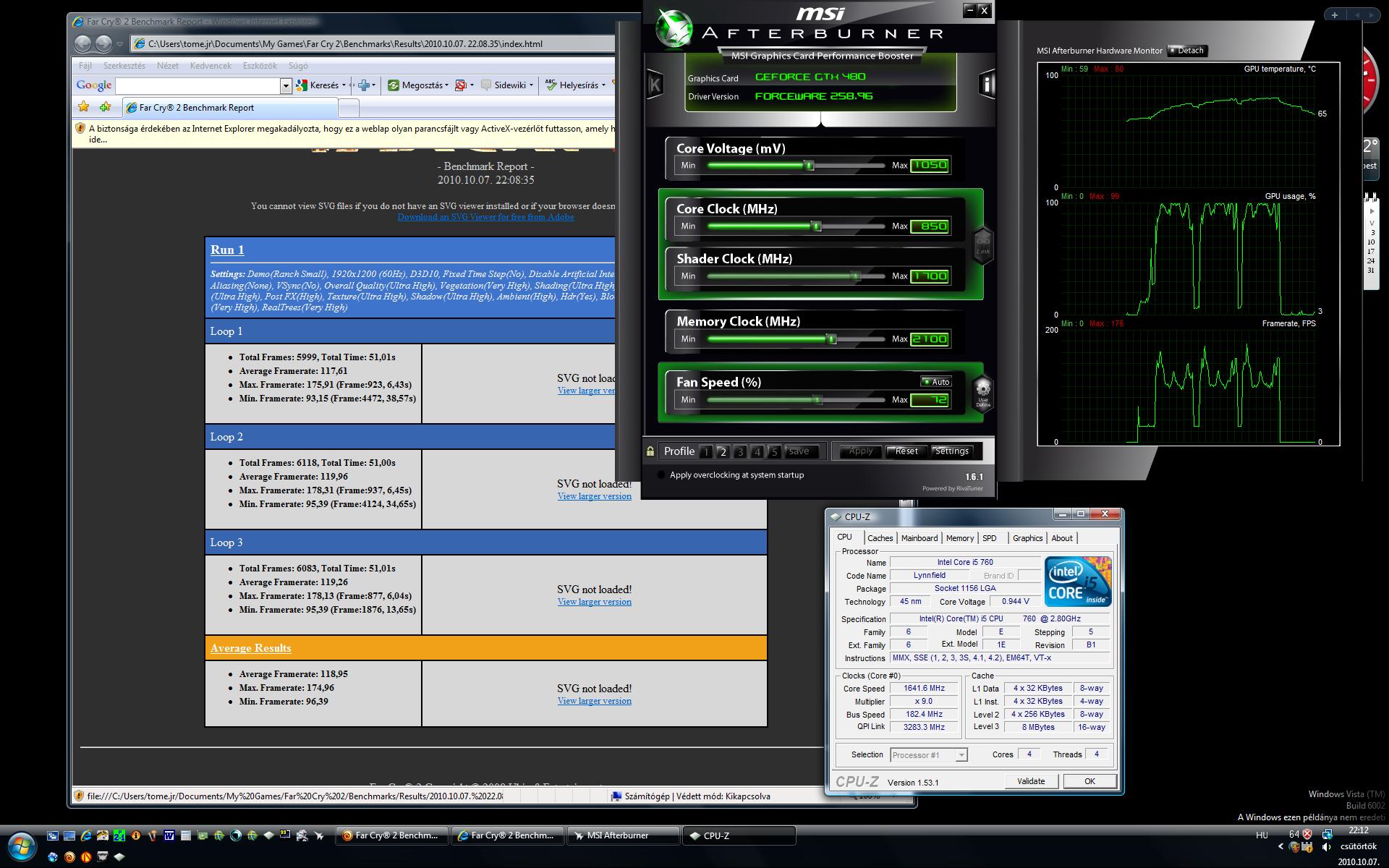Click the sidebar gadget plus icon

click(x=1335, y=14)
